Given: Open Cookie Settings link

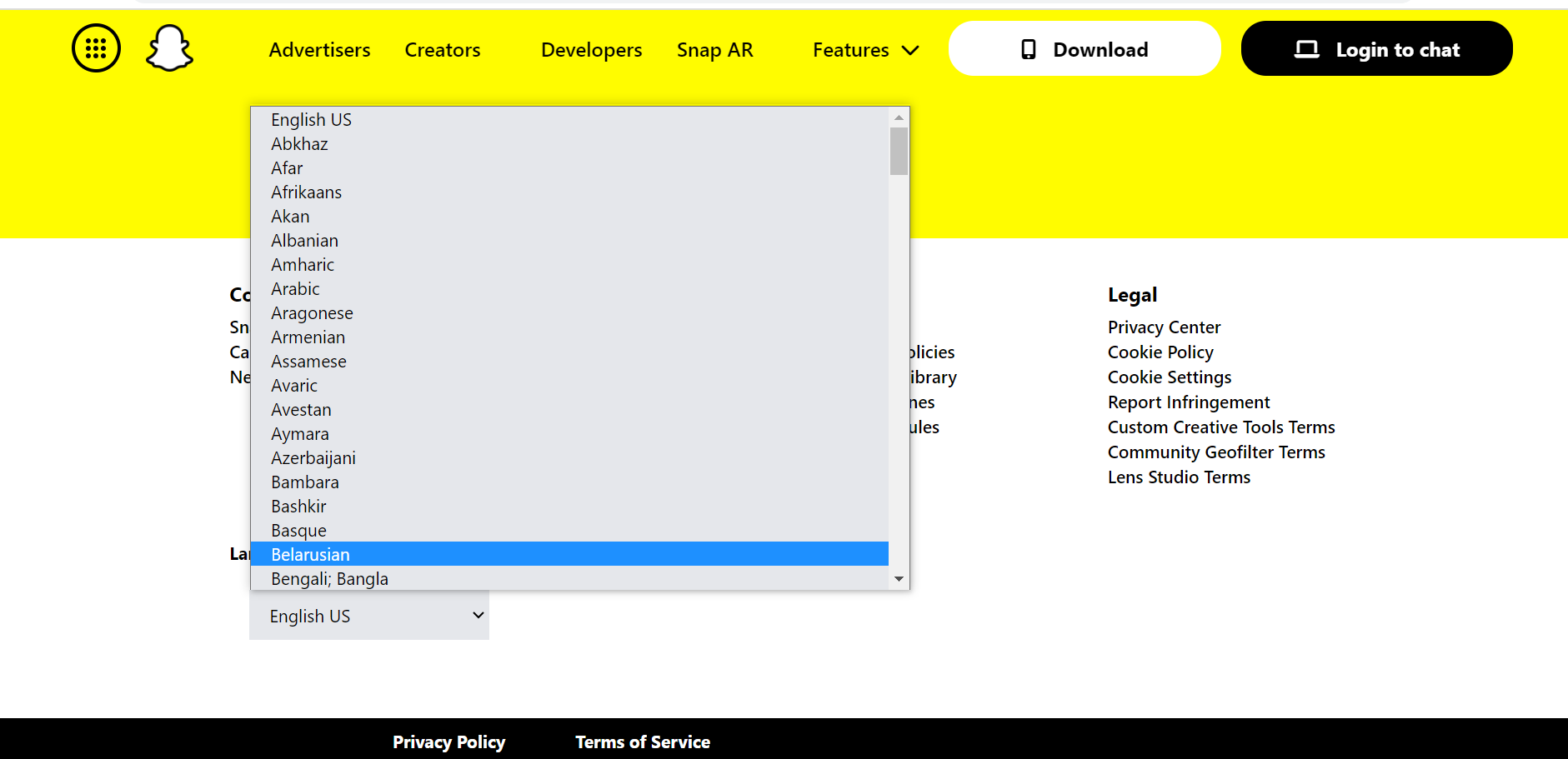Looking at the screenshot, I should (1170, 377).
